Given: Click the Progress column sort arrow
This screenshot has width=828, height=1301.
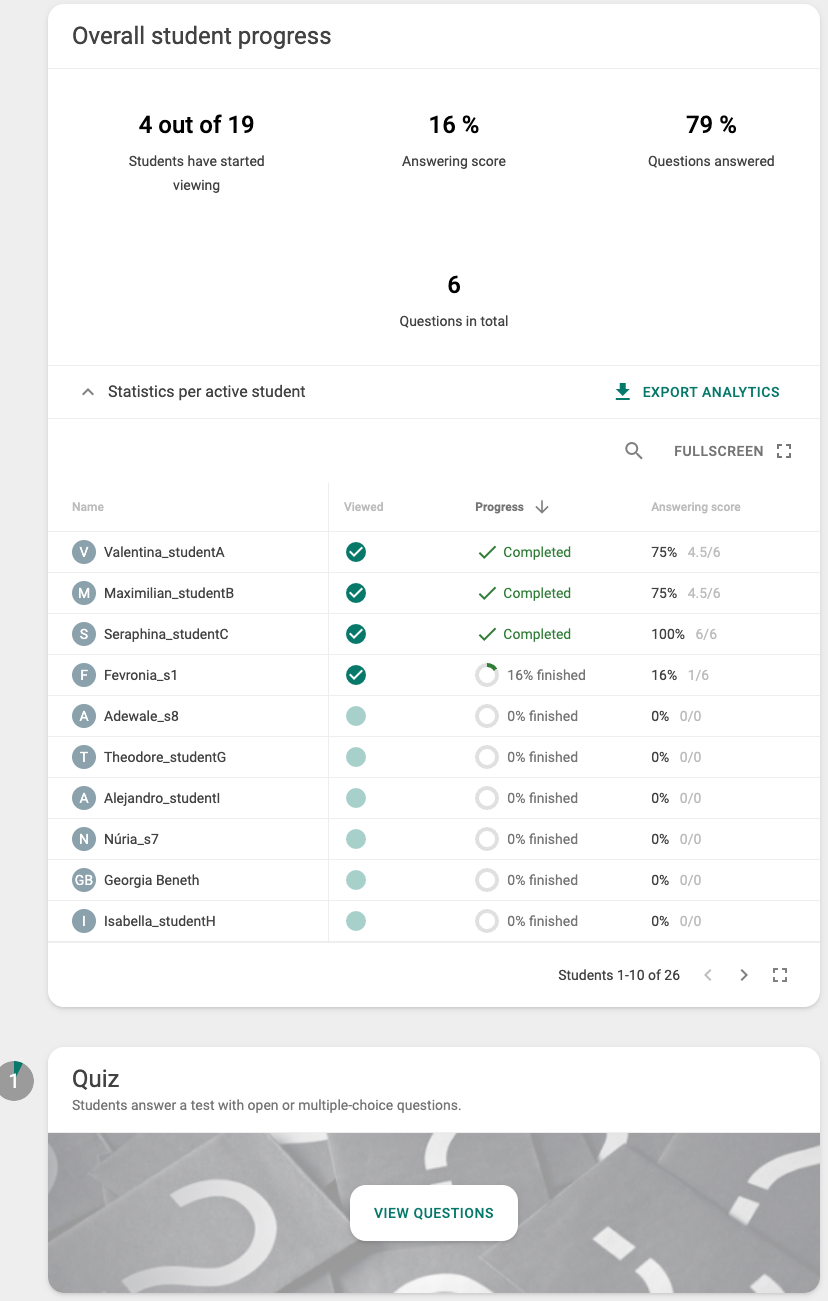Looking at the screenshot, I should 542,507.
